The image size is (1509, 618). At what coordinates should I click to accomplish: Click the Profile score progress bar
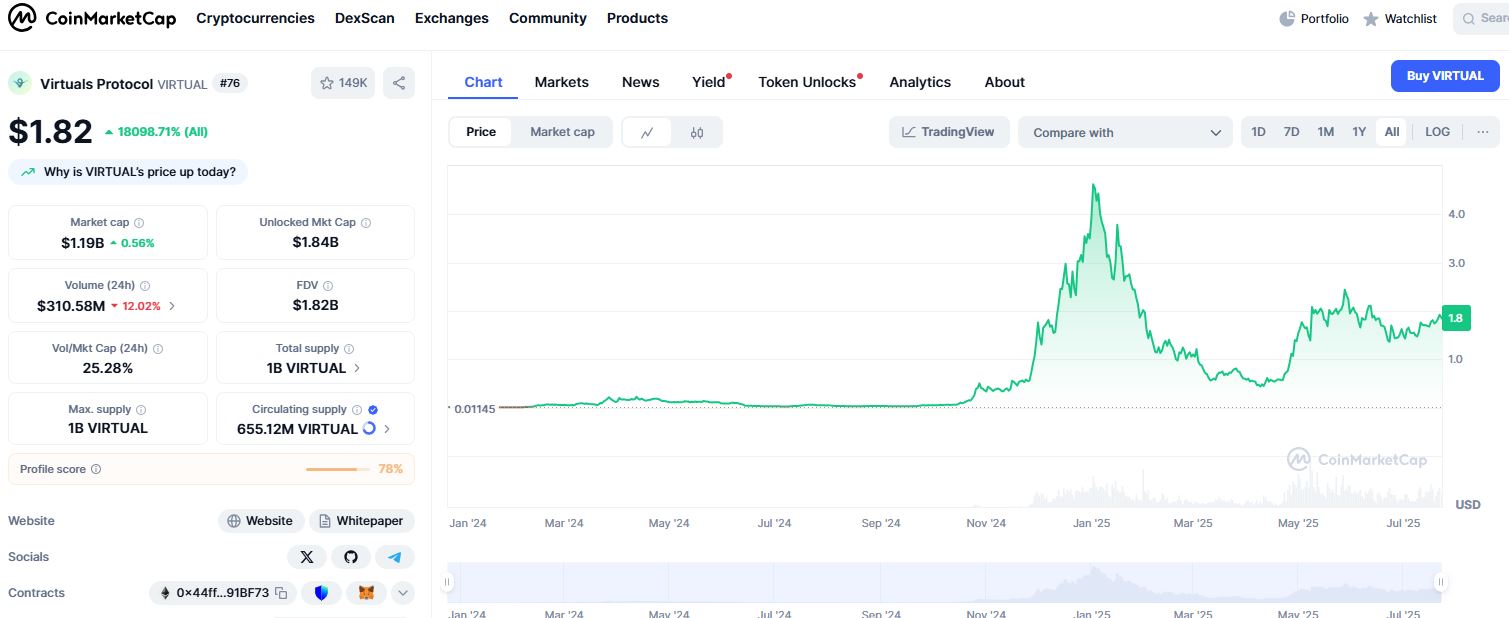[x=338, y=469]
